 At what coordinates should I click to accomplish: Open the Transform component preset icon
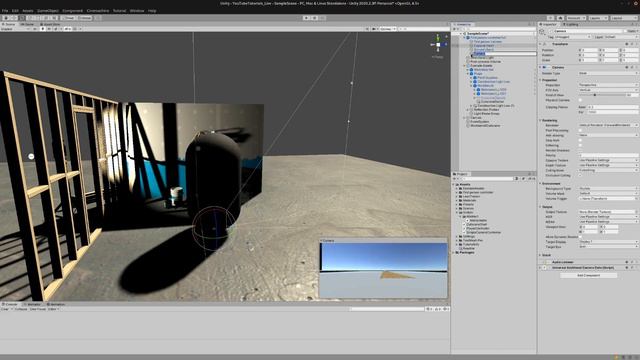point(632,44)
